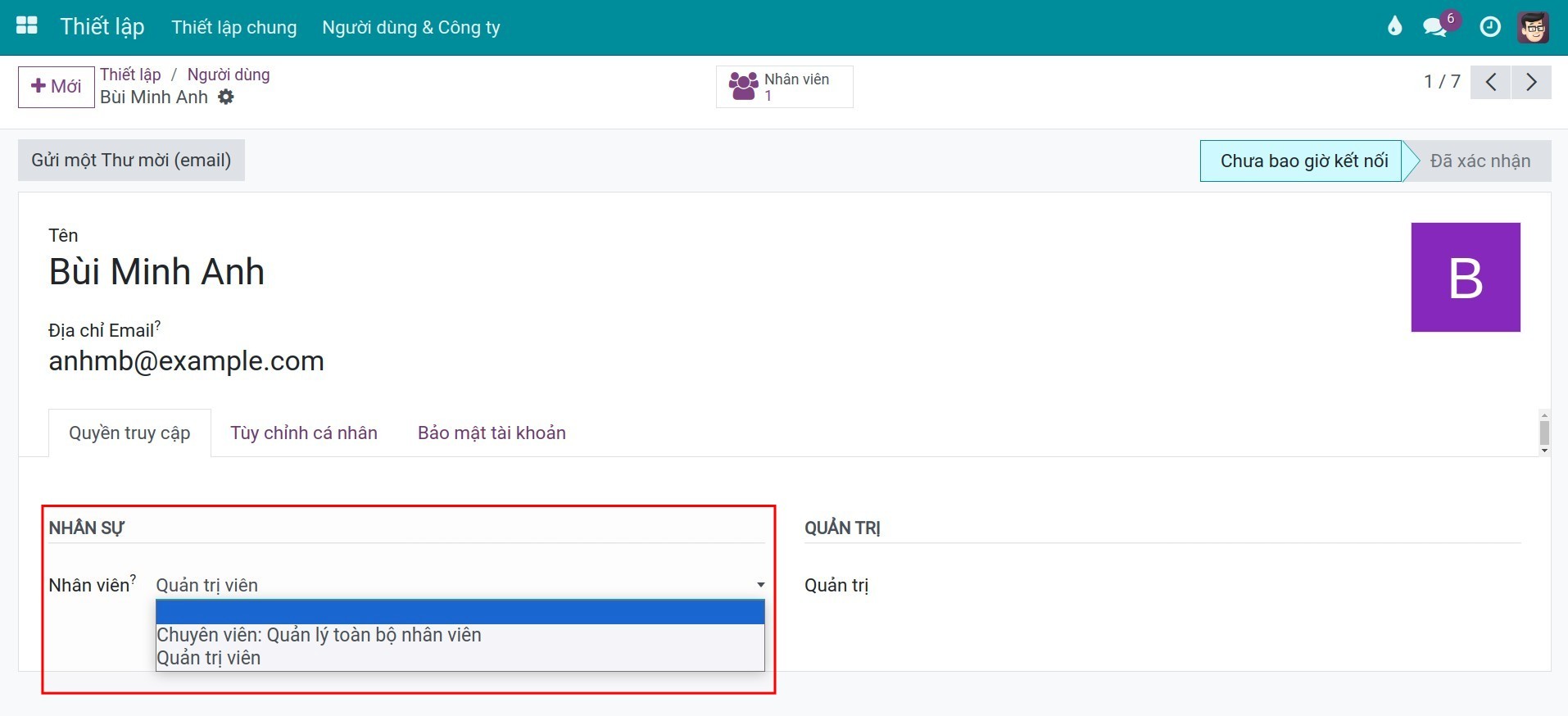Create a new record with Mới

pyautogui.click(x=56, y=87)
